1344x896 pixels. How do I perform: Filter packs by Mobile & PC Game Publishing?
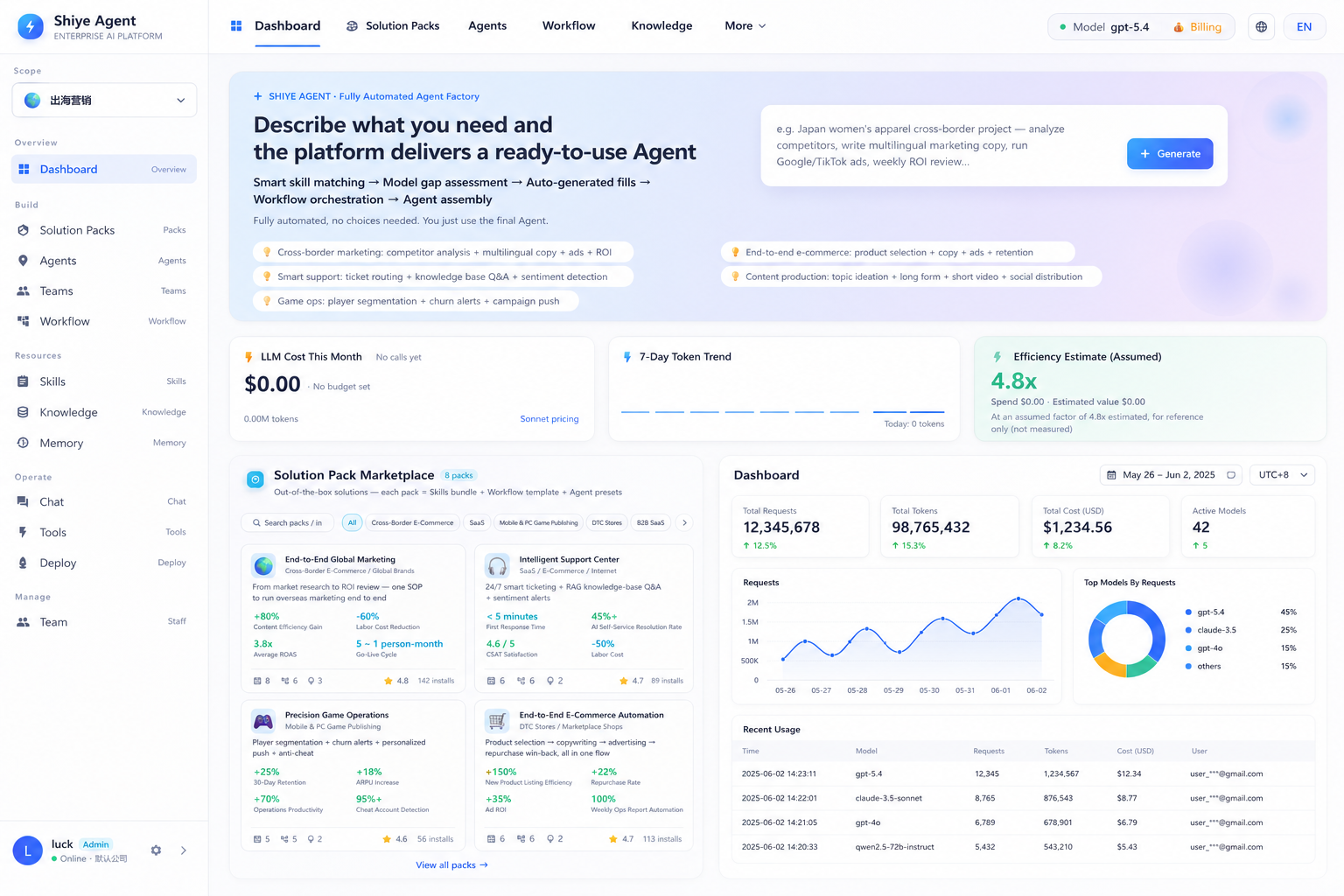pos(538,522)
